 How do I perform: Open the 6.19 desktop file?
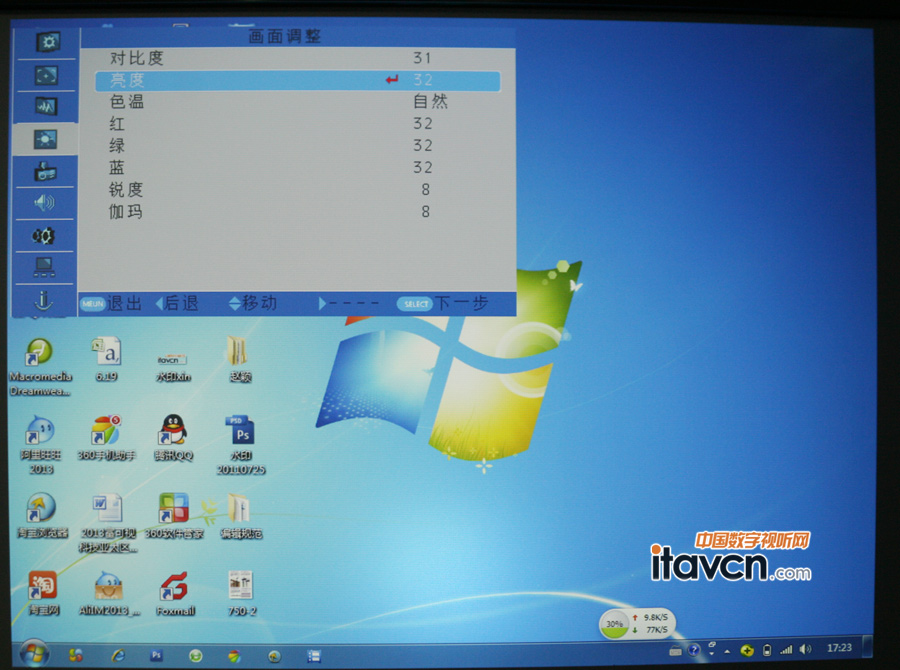coord(107,359)
